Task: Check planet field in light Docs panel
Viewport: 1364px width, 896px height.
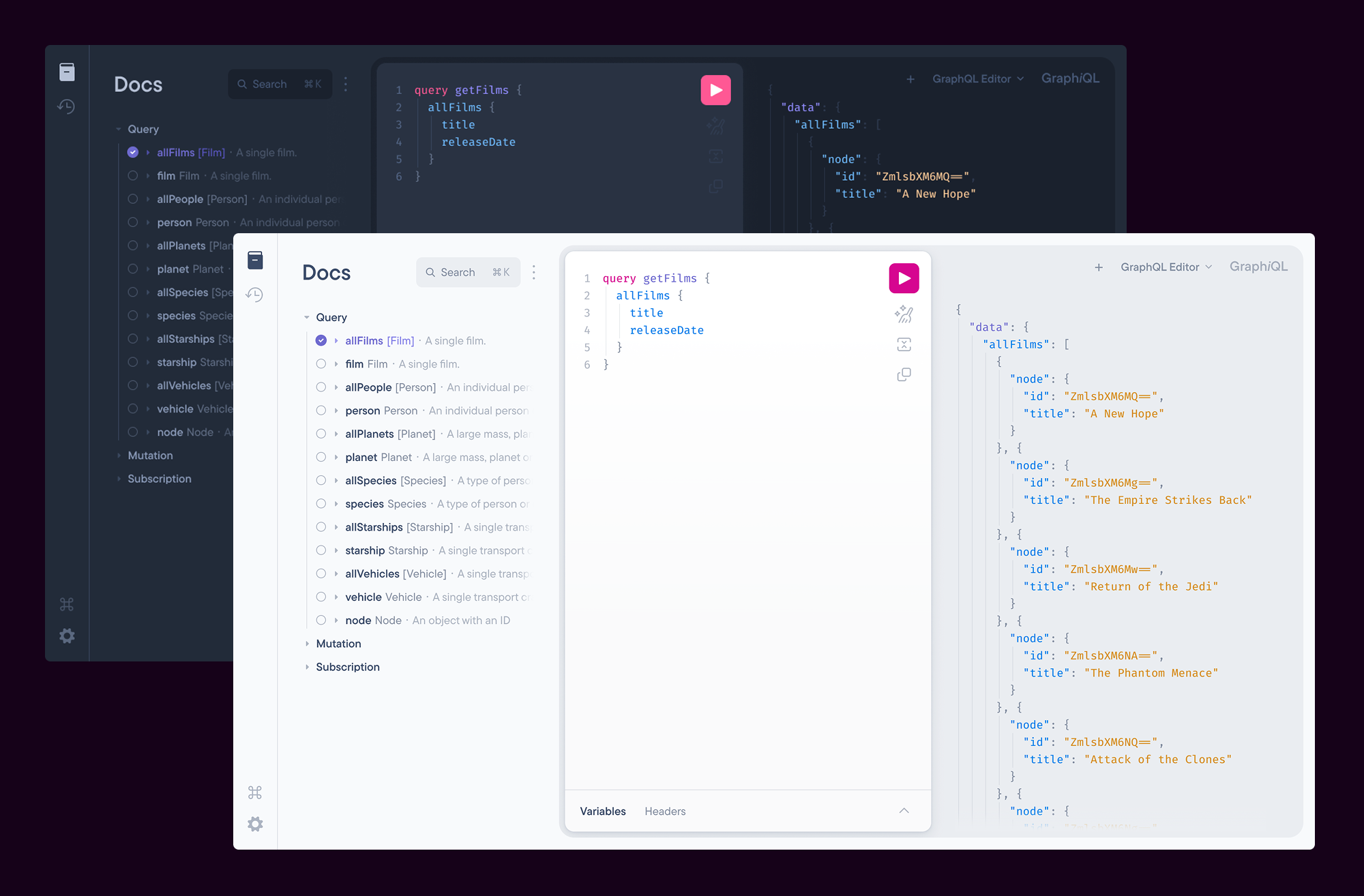Action: [321, 457]
